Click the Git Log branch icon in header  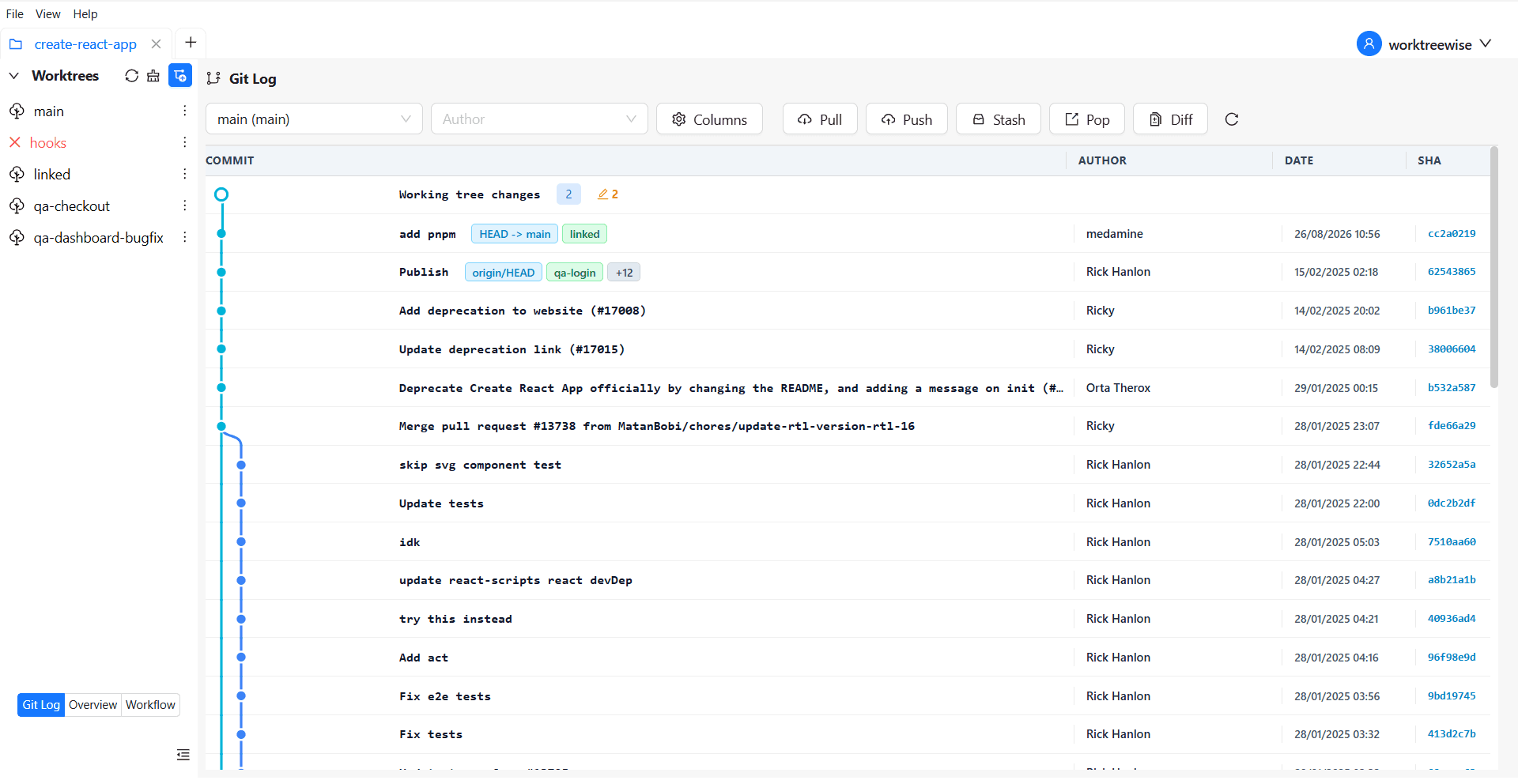coord(213,78)
